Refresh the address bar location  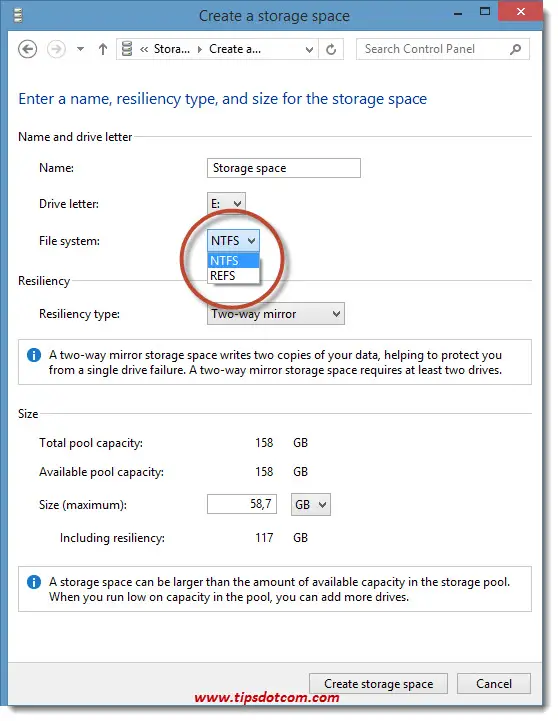(331, 49)
